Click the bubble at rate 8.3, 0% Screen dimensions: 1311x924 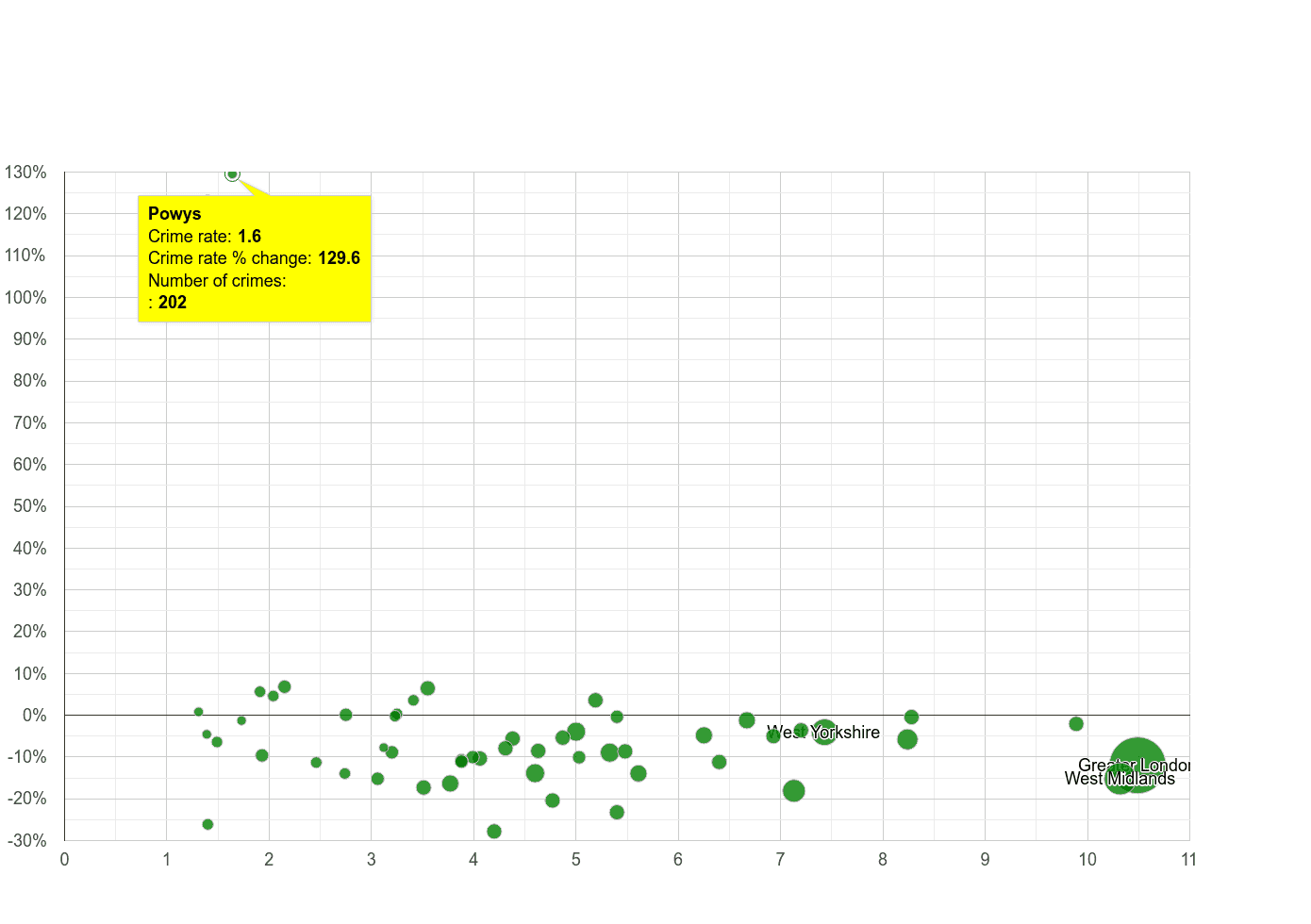(911, 718)
